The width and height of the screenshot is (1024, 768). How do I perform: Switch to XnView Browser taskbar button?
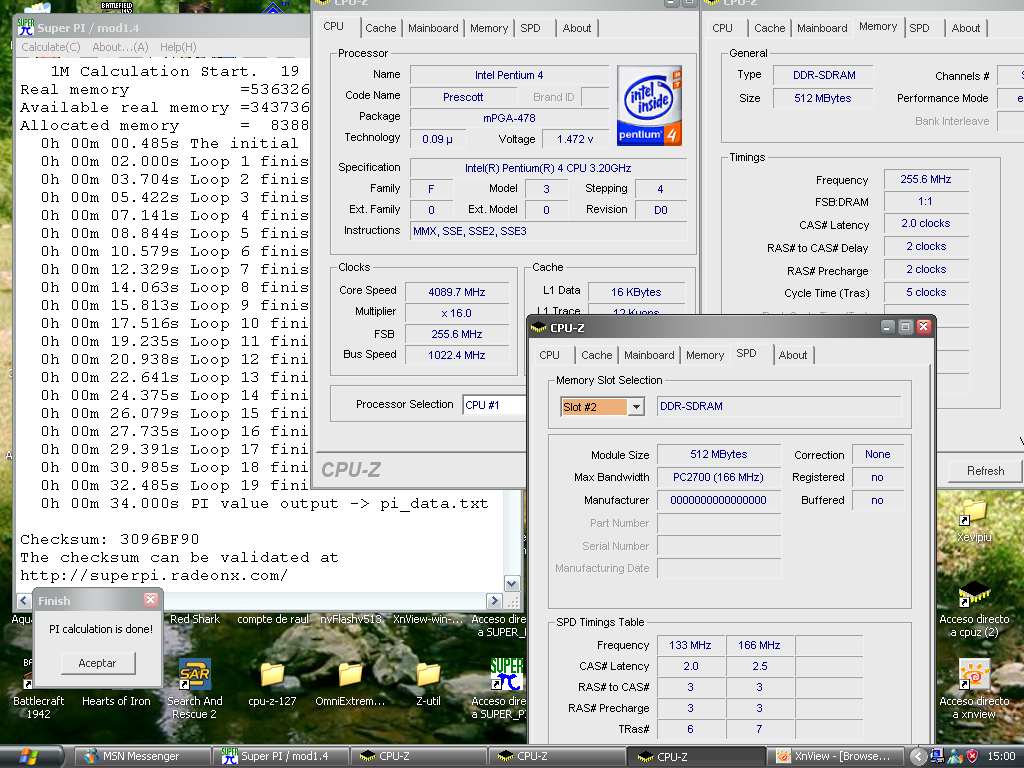click(x=835, y=756)
